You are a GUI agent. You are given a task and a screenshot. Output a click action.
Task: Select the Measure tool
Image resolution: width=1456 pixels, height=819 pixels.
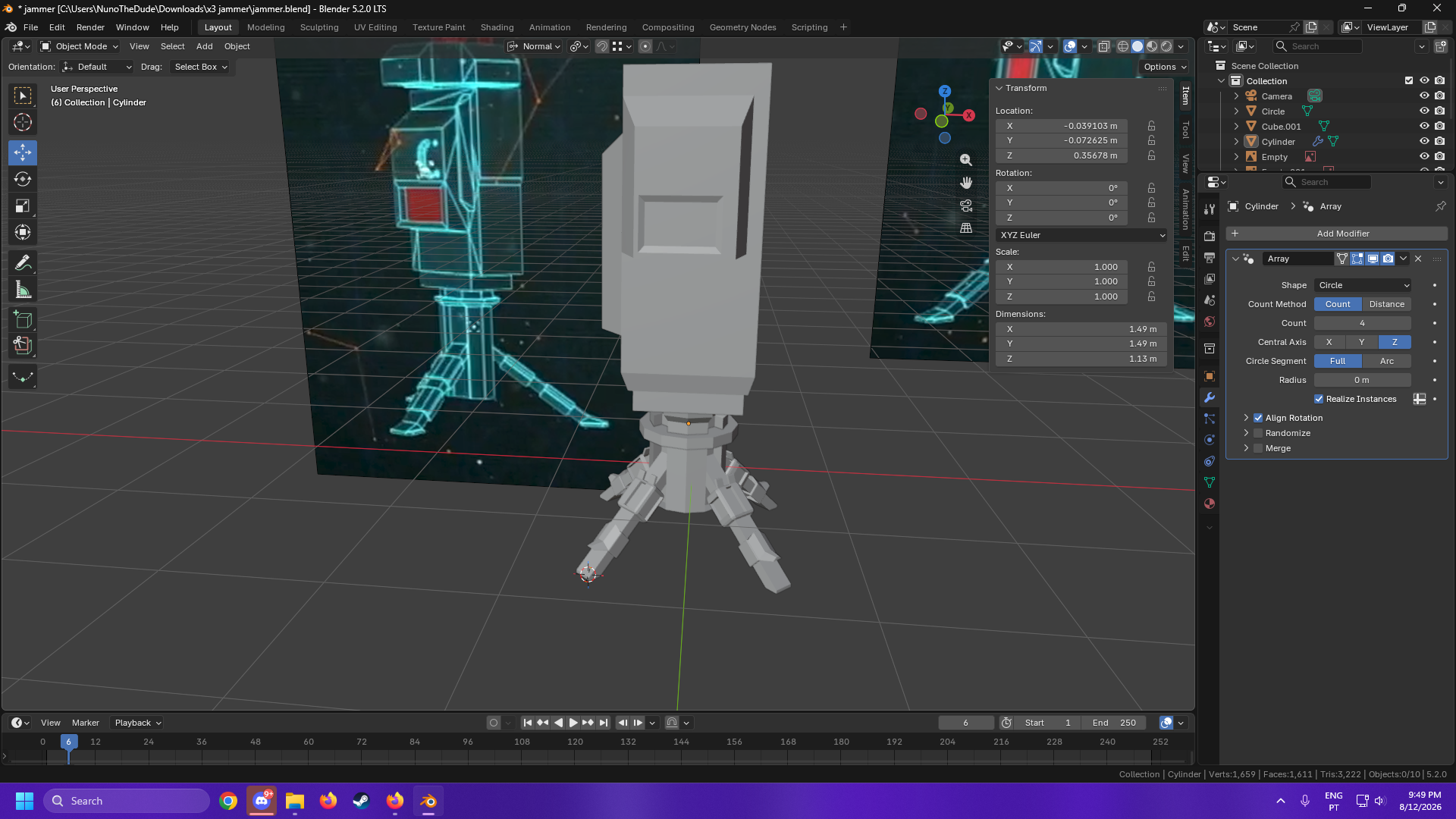point(23,290)
